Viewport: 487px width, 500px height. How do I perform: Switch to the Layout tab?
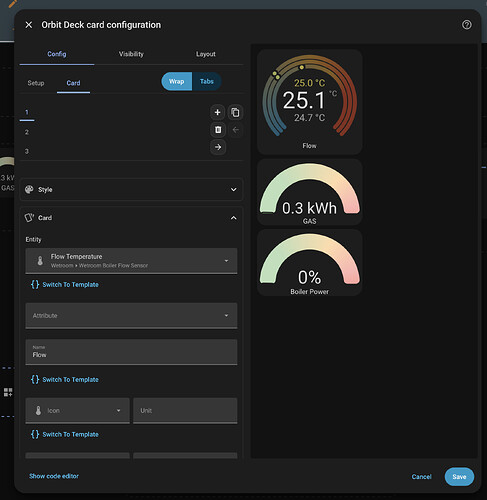(206, 54)
